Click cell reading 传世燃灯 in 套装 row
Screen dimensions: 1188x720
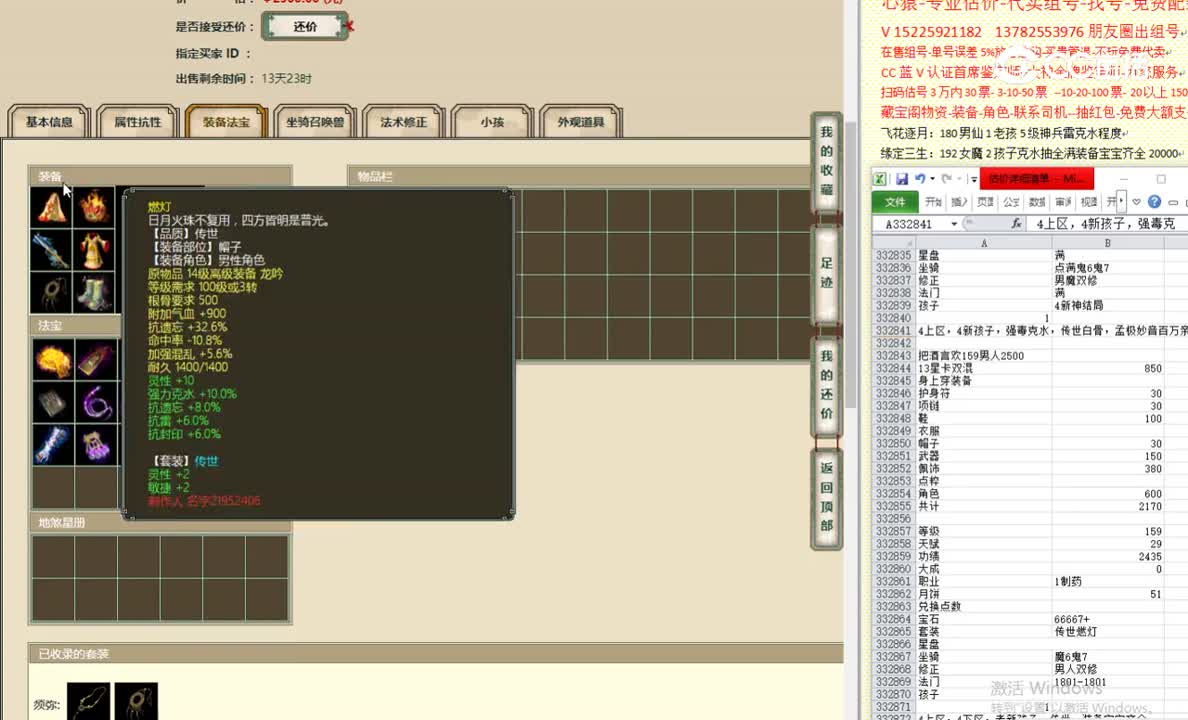[x=1107, y=631]
